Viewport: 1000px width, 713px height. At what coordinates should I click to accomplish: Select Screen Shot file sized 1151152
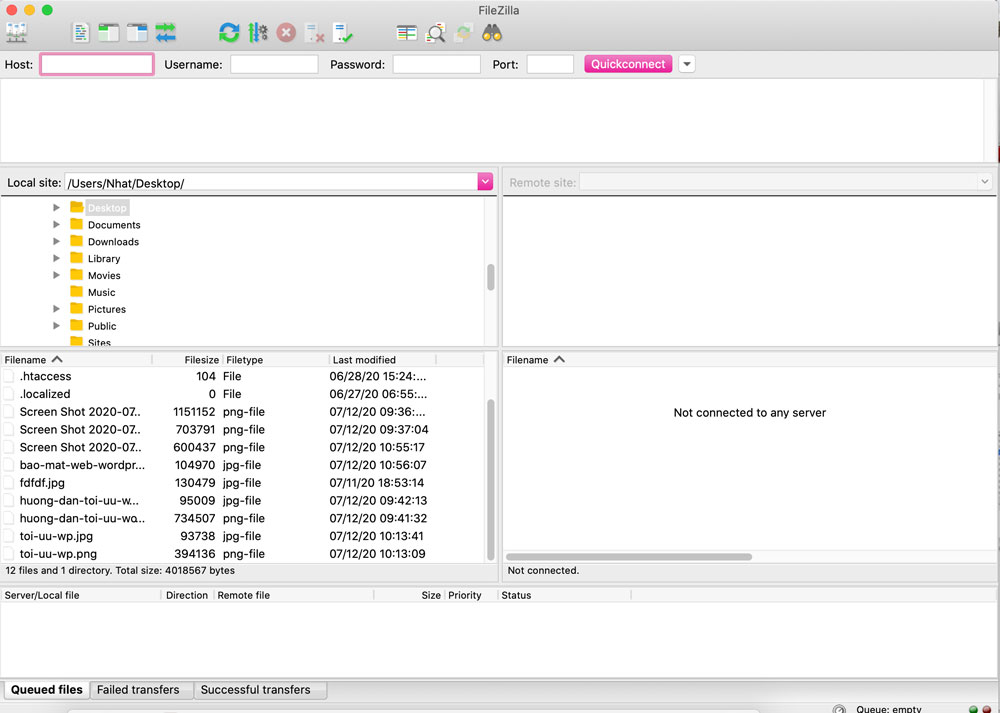pyautogui.click(x=242, y=412)
